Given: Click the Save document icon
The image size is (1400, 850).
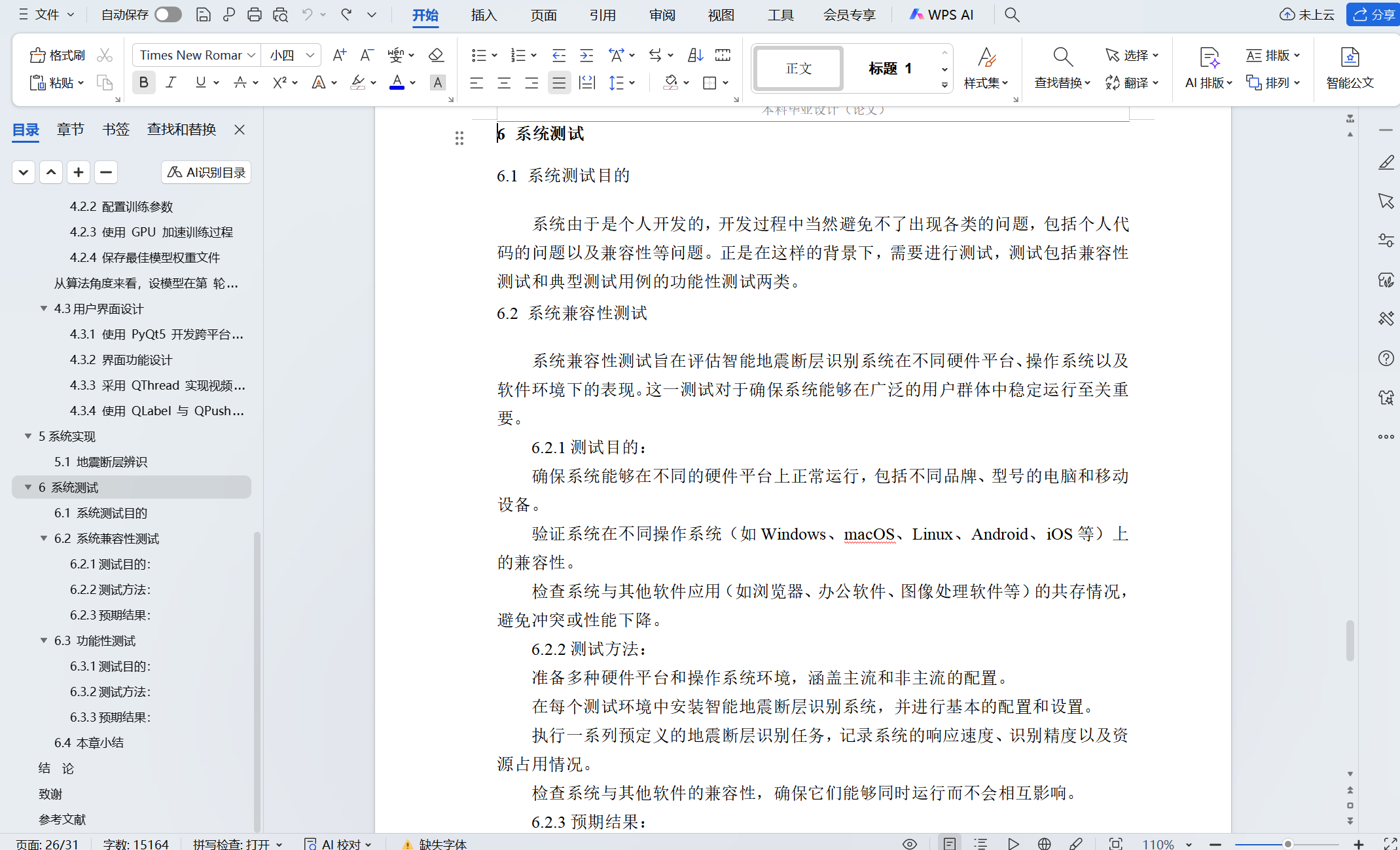Looking at the screenshot, I should coord(203,14).
